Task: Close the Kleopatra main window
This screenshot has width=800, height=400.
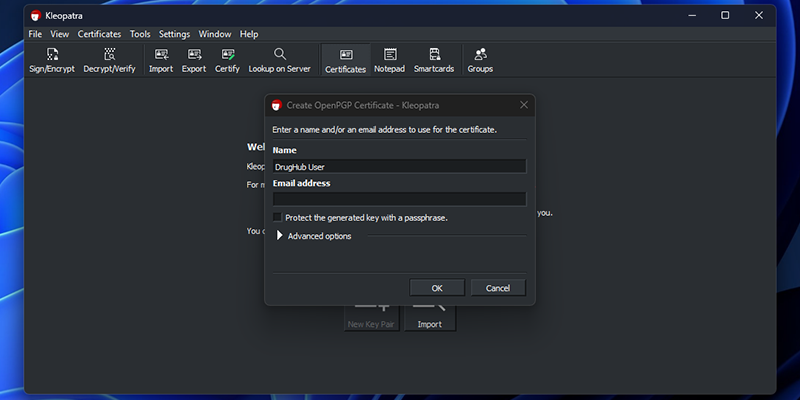Action: pos(759,15)
